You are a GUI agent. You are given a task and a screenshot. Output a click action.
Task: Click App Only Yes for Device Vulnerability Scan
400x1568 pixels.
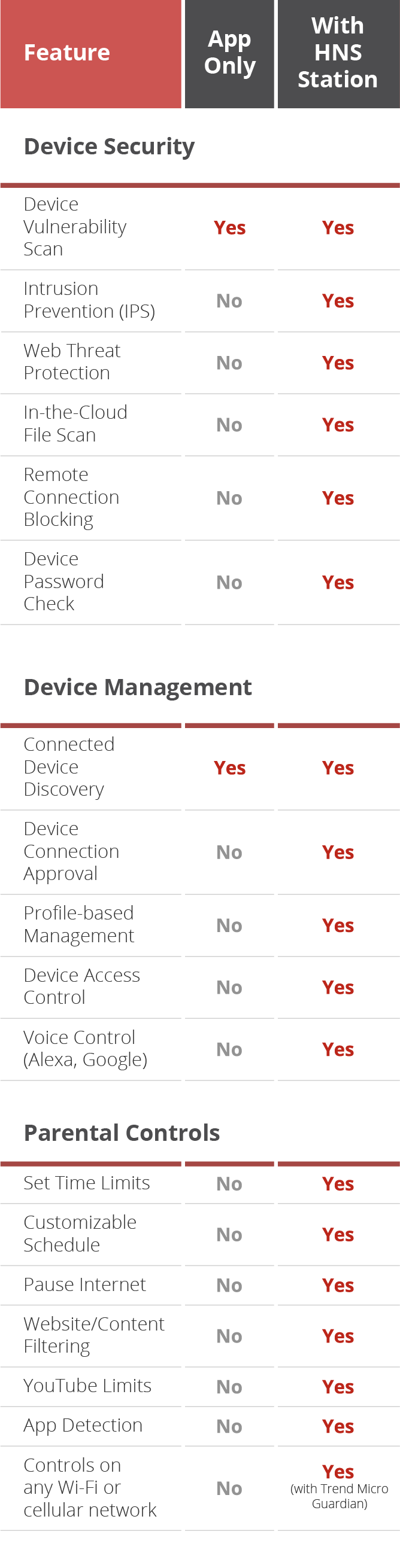(x=229, y=228)
